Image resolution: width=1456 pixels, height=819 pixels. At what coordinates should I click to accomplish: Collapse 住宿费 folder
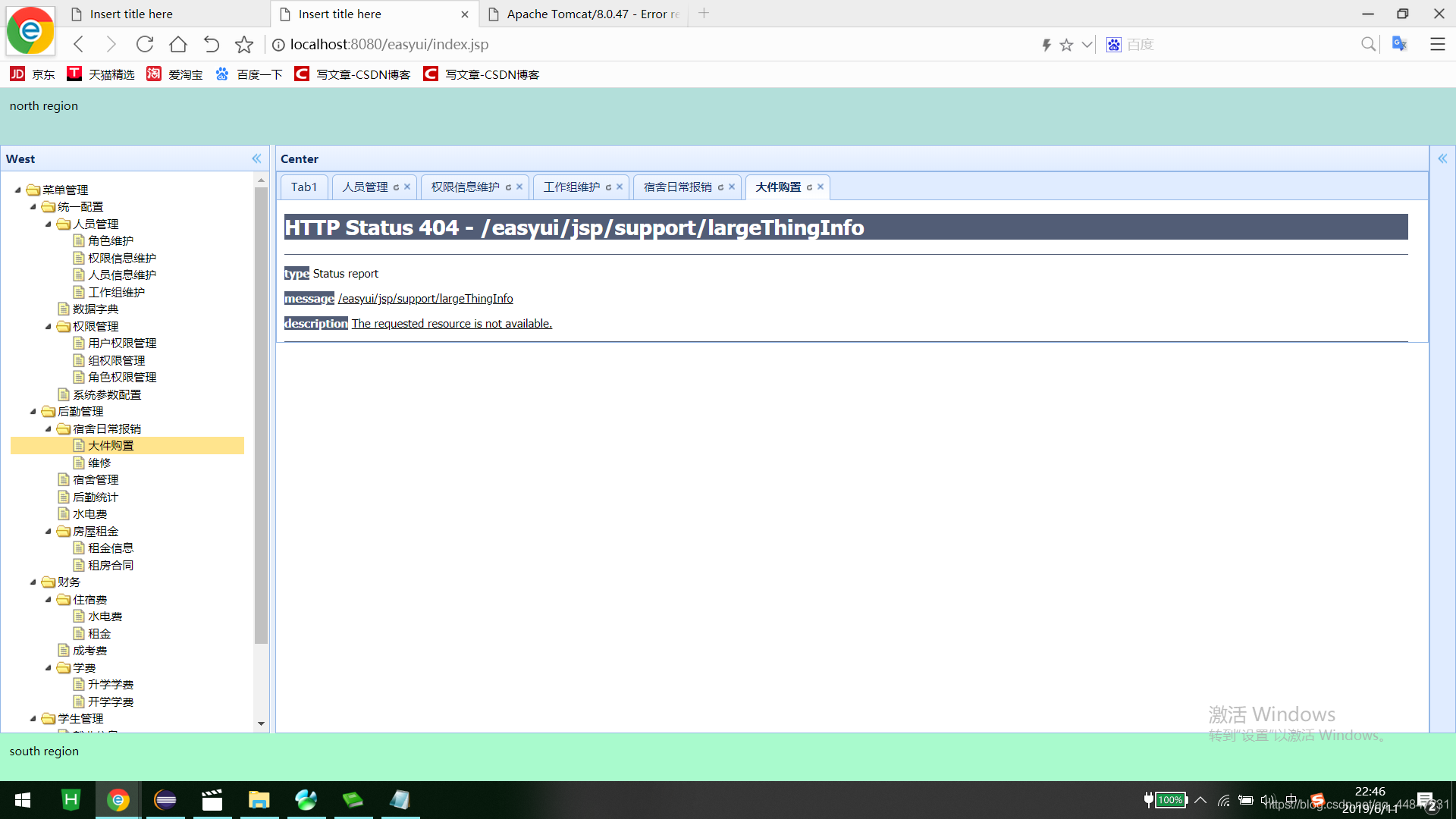(x=49, y=599)
